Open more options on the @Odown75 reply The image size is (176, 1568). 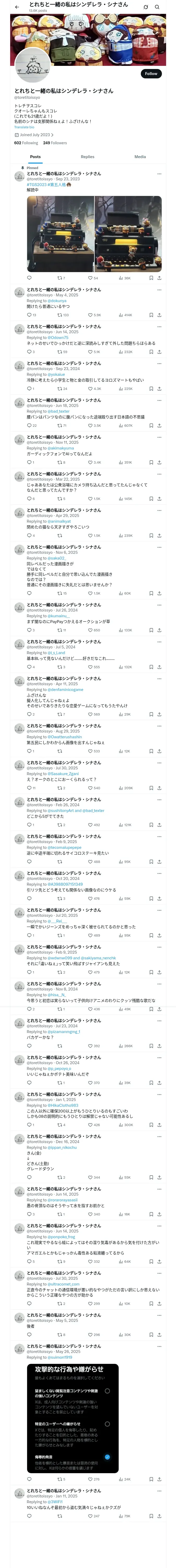pos(159,327)
